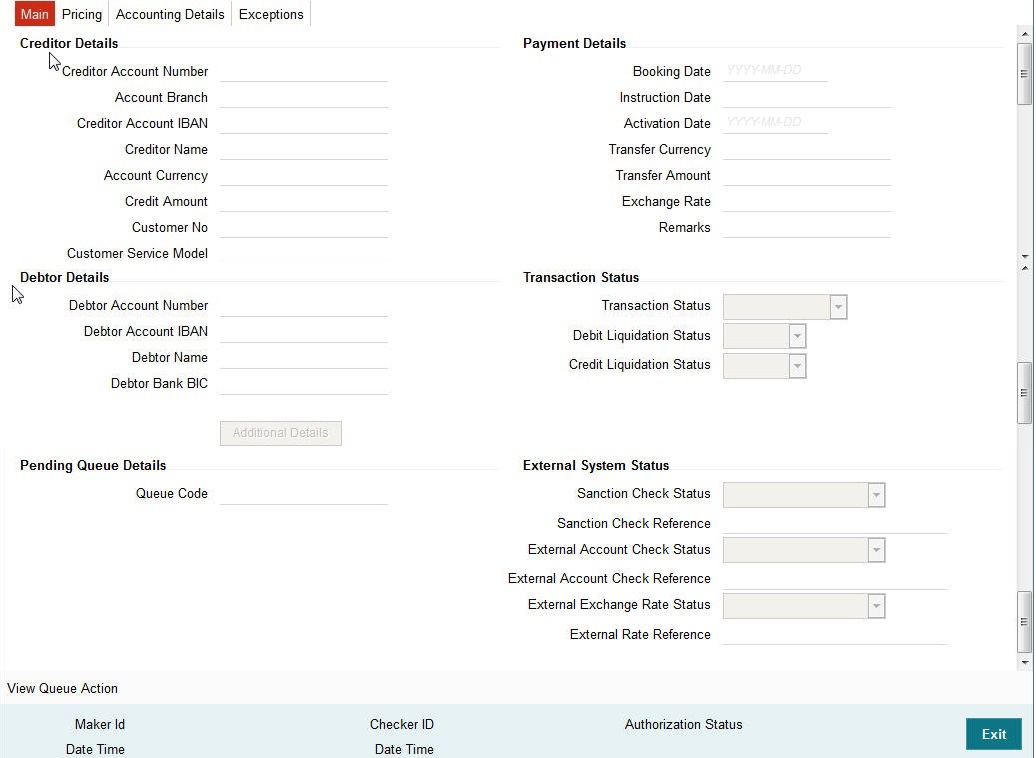Focus the Credit Amount field
Image resolution: width=1036 pixels, height=758 pixels.
[x=304, y=200]
